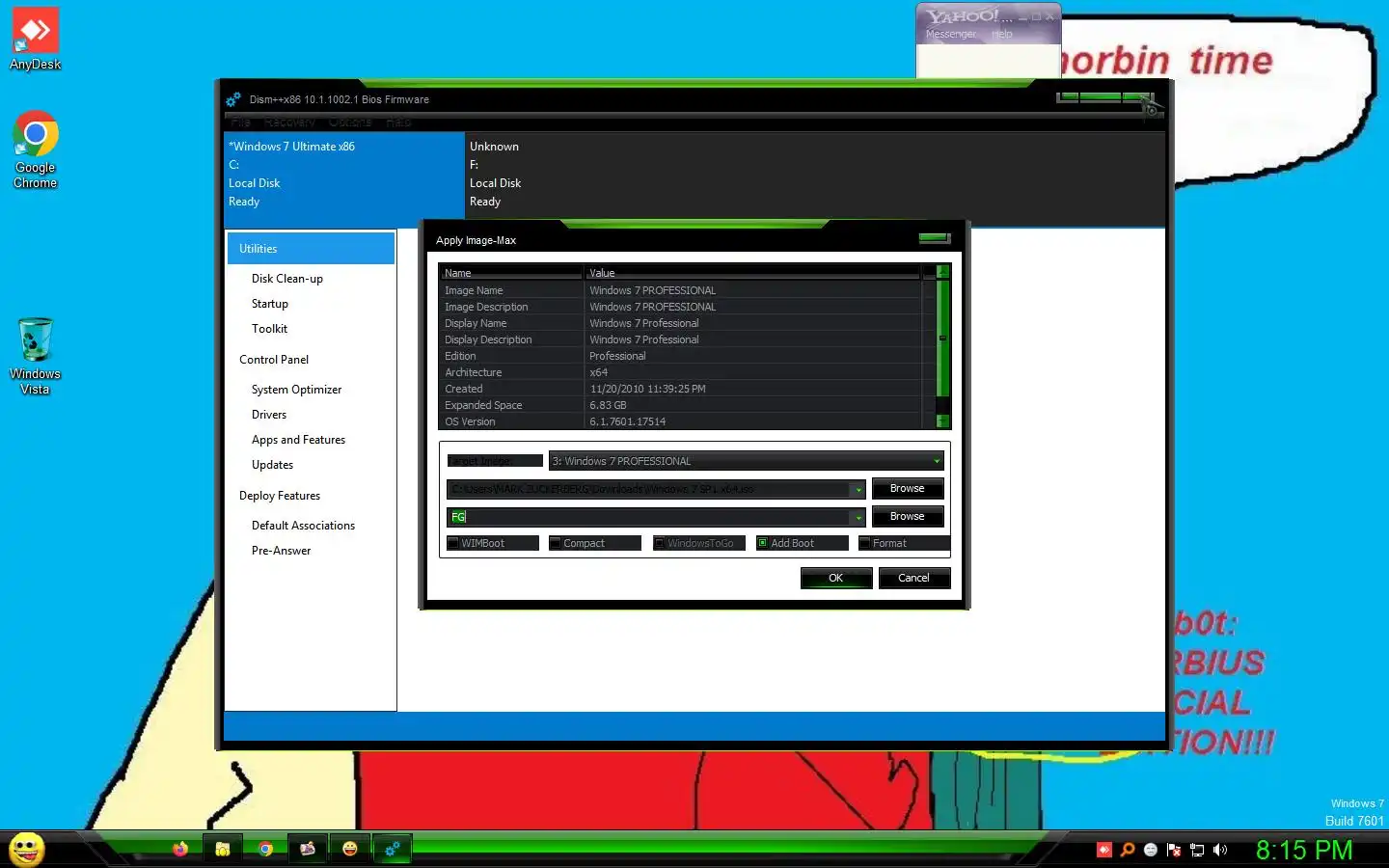The image size is (1389, 868).
Task: Open Yahoo Messenger smiley taskbar icon
Action: 350,849
